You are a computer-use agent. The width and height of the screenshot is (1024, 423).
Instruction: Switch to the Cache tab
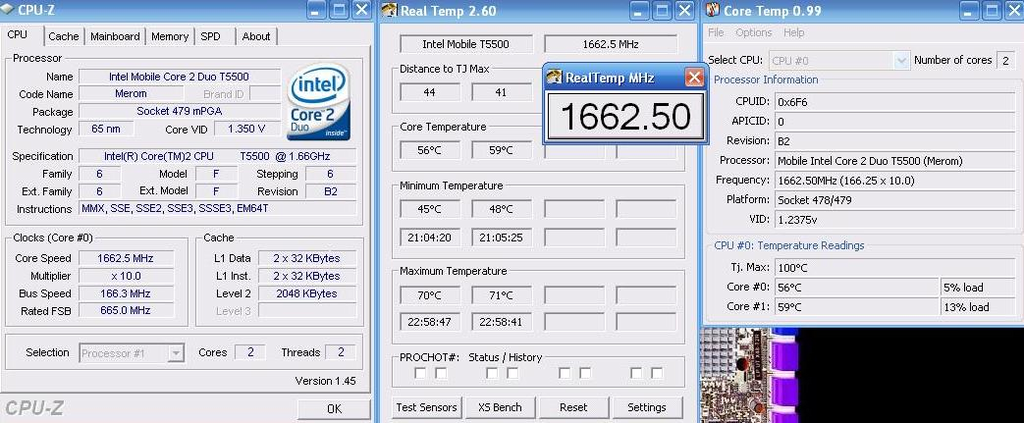pos(63,37)
